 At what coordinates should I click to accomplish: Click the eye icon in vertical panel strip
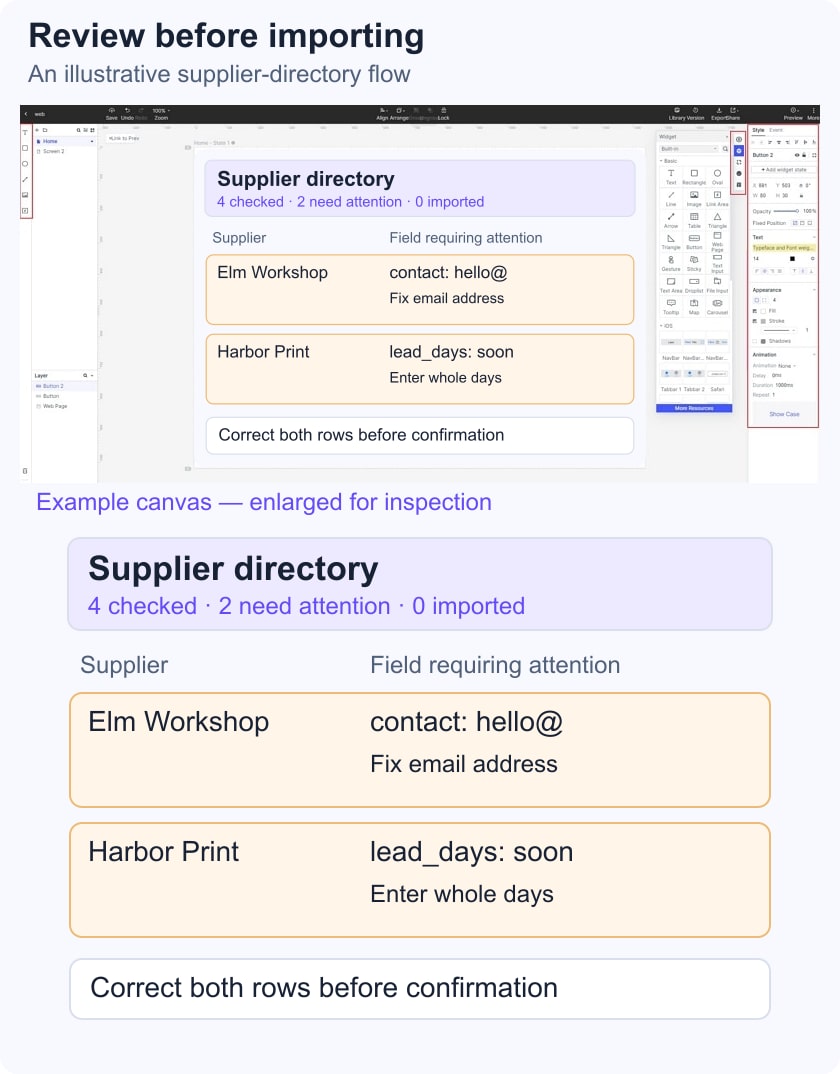(739, 139)
